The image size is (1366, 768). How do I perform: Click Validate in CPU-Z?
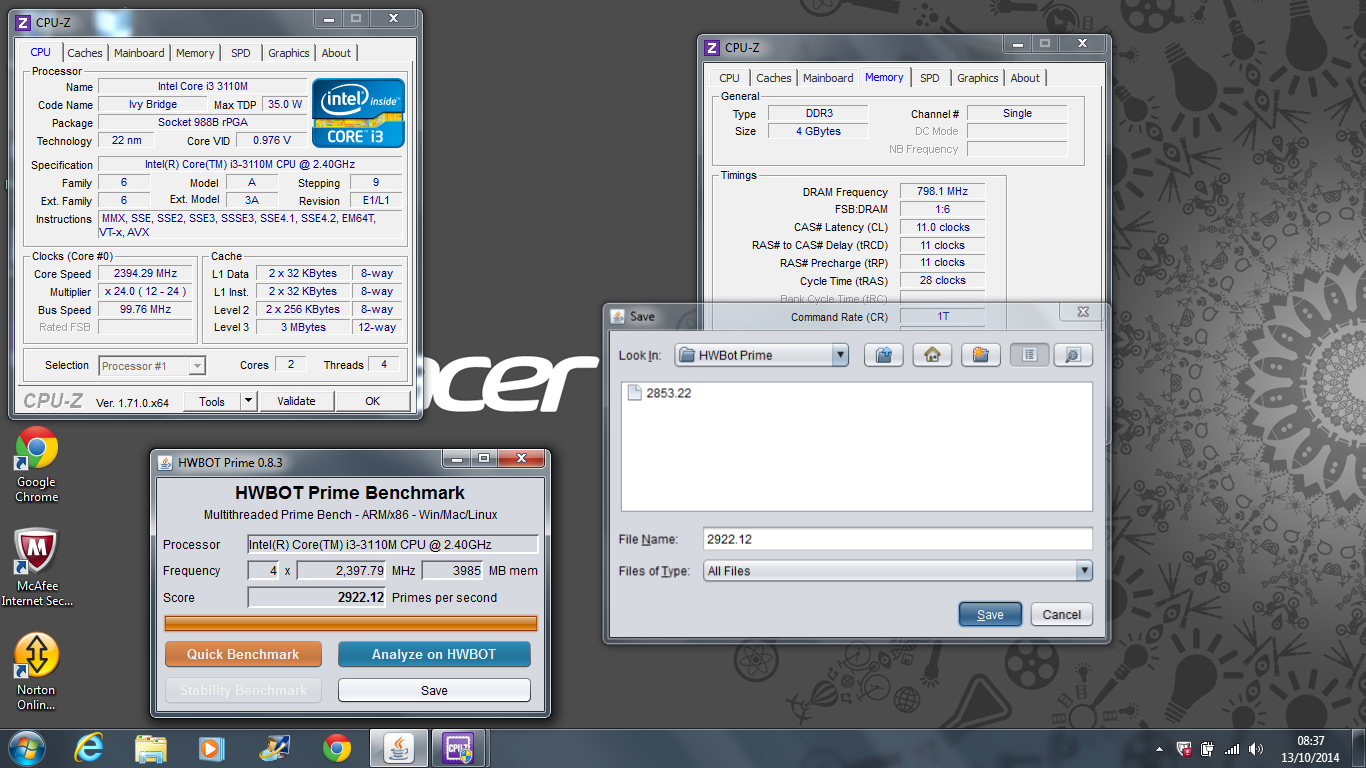(x=296, y=401)
